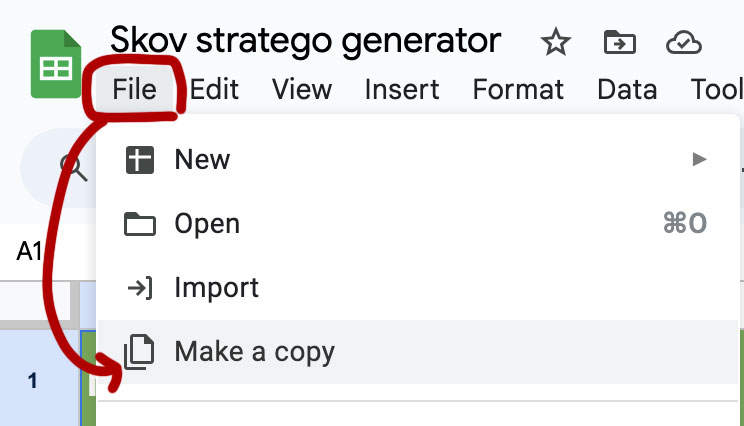Click the Move to folder icon
The image size is (744, 426).
(x=620, y=42)
